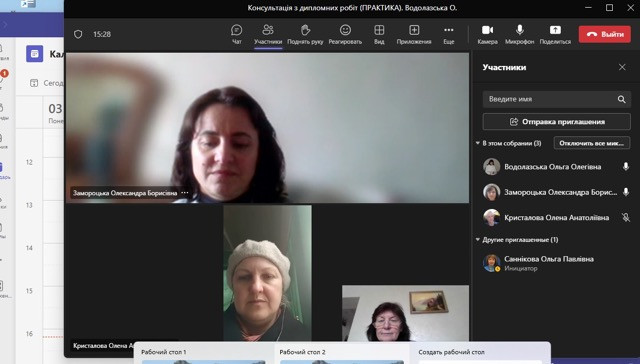Open the Еще more options menu
Screen dimensions: 640x364
449,34
